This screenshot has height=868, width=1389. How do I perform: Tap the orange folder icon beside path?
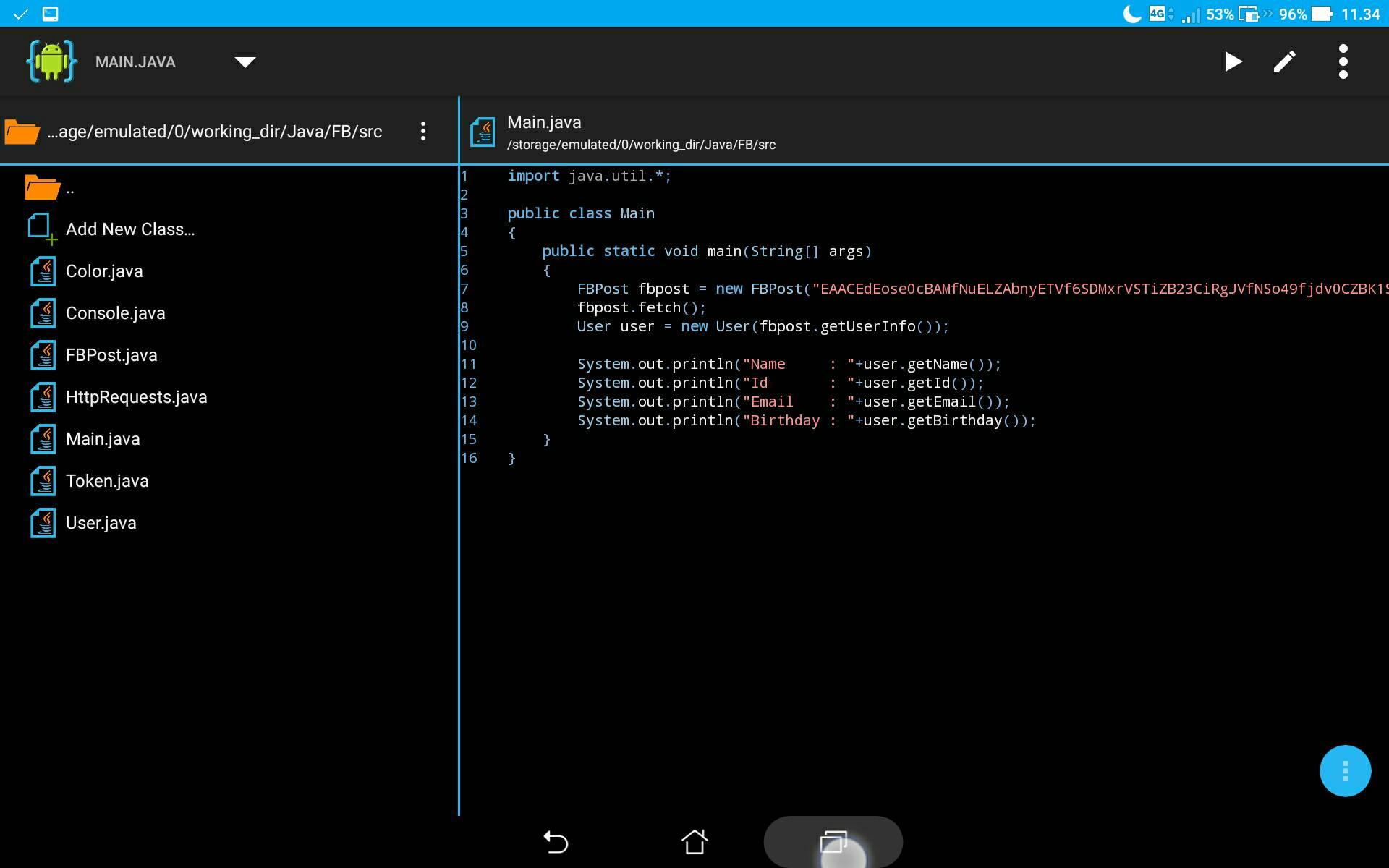point(22,132)
